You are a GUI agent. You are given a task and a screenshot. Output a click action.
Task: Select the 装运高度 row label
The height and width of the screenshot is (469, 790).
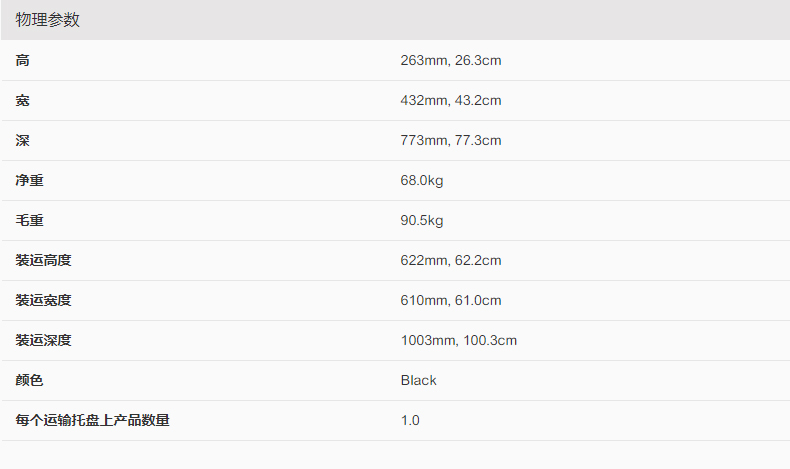(44, 261)
